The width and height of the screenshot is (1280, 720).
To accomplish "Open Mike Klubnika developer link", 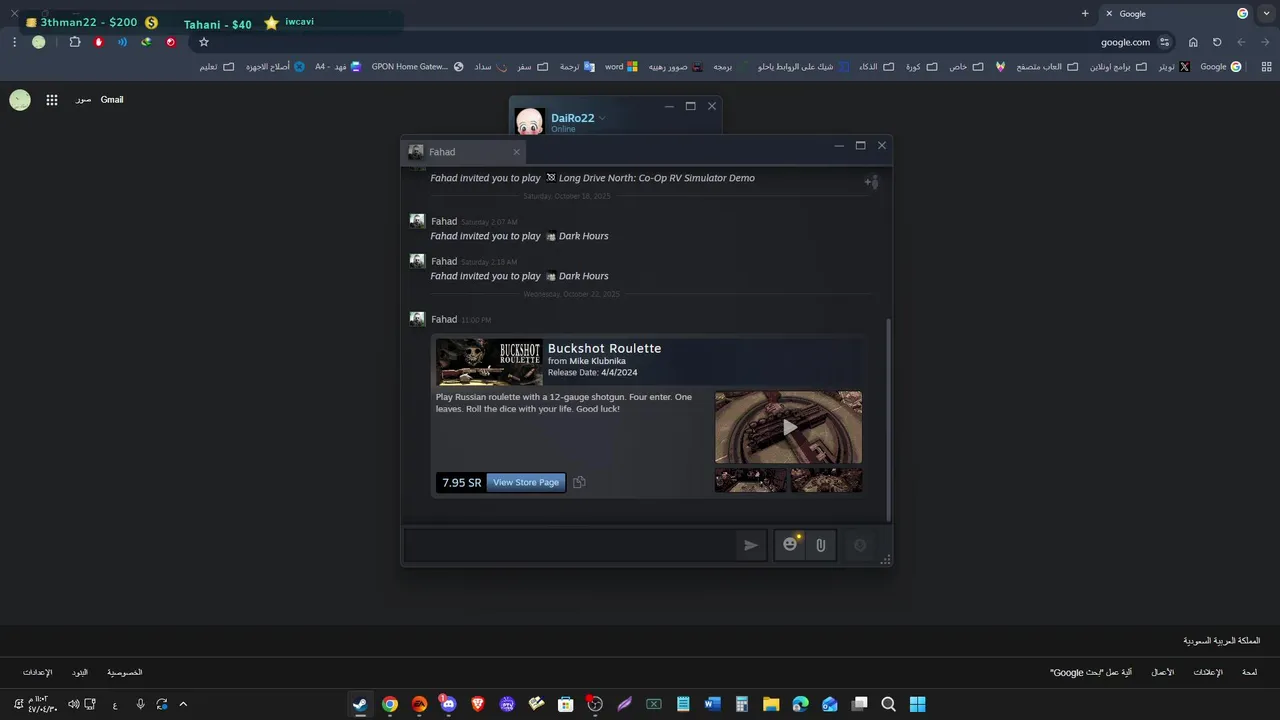I will [598, 361].
